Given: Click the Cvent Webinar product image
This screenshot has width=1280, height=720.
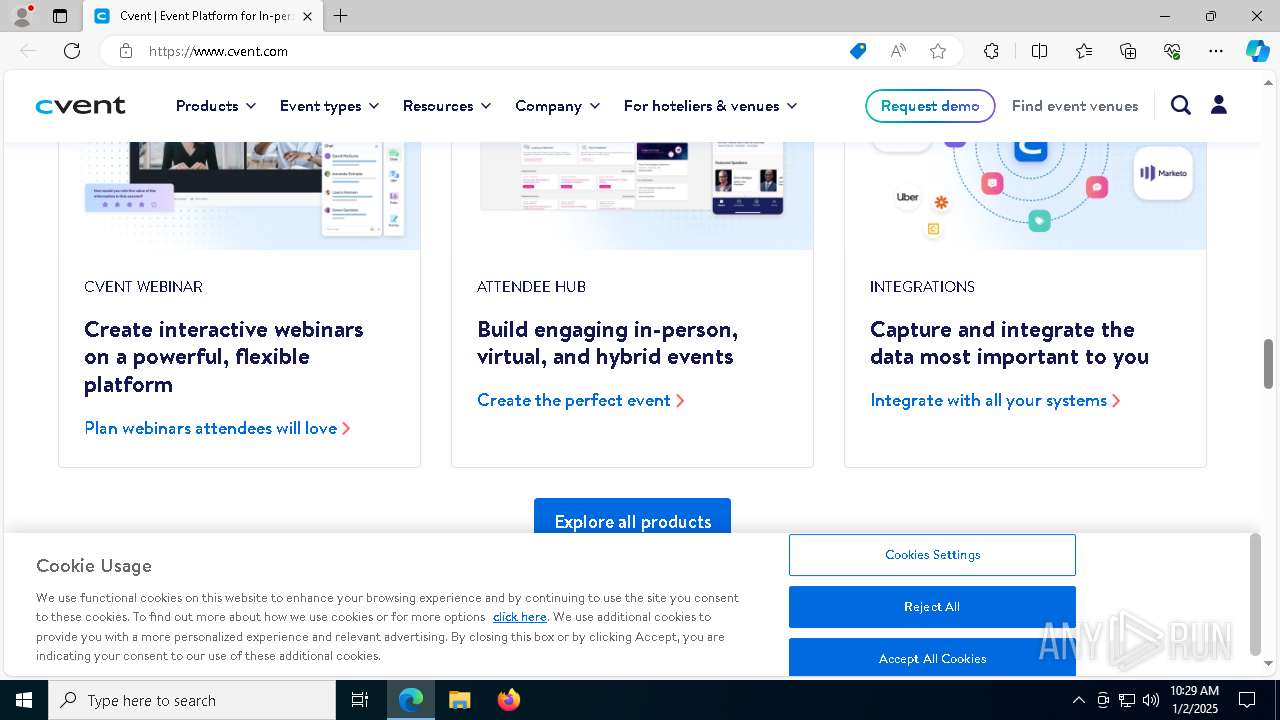Looking at the screenshot, I should tap(239, 195).
